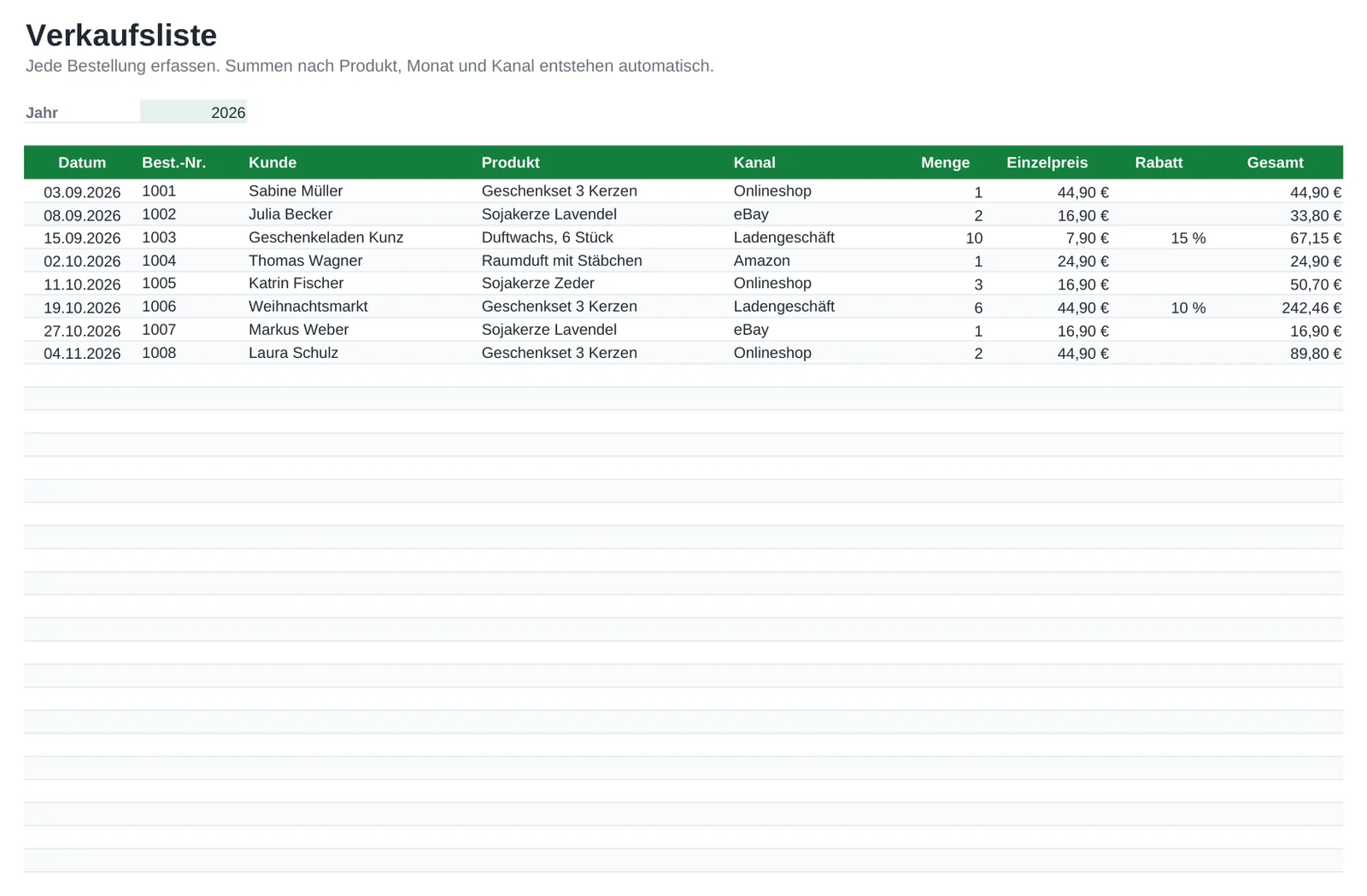Image resolution: width=1367 pixels, height=896 pixels.
Task: Click the Kanal column header
Action: pos(754,162)
